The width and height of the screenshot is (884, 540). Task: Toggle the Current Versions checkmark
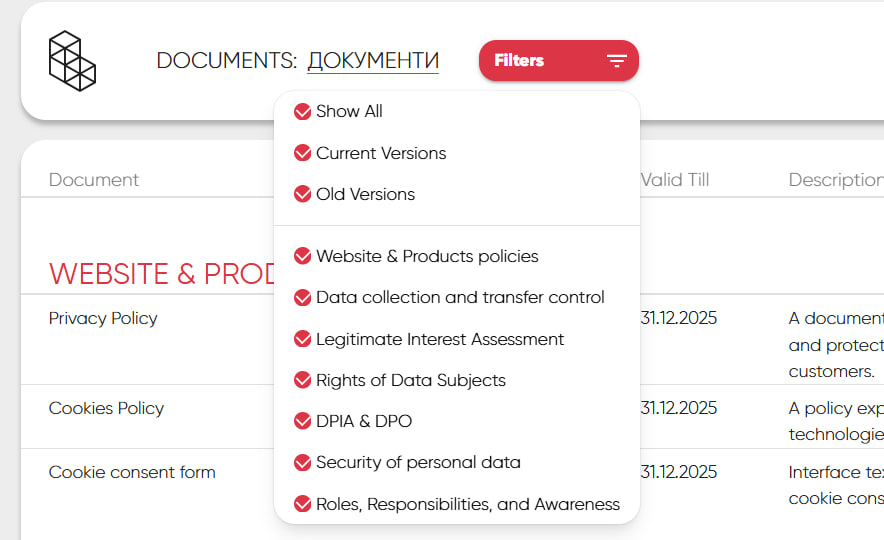pos(303,153)
